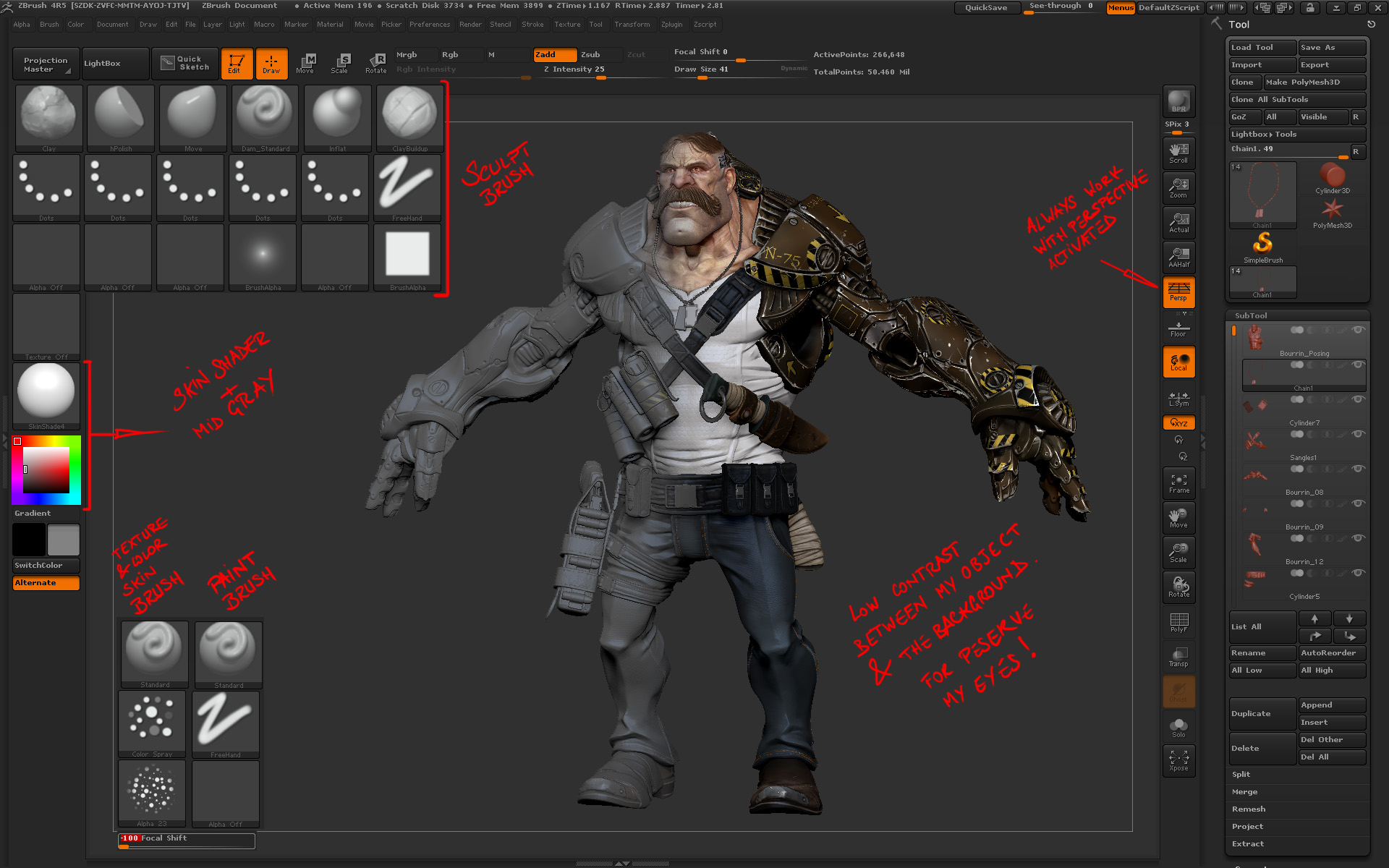Toggle PolyF polyframe display
This screenshot has height=868, width=1389.
(1178, 622)
